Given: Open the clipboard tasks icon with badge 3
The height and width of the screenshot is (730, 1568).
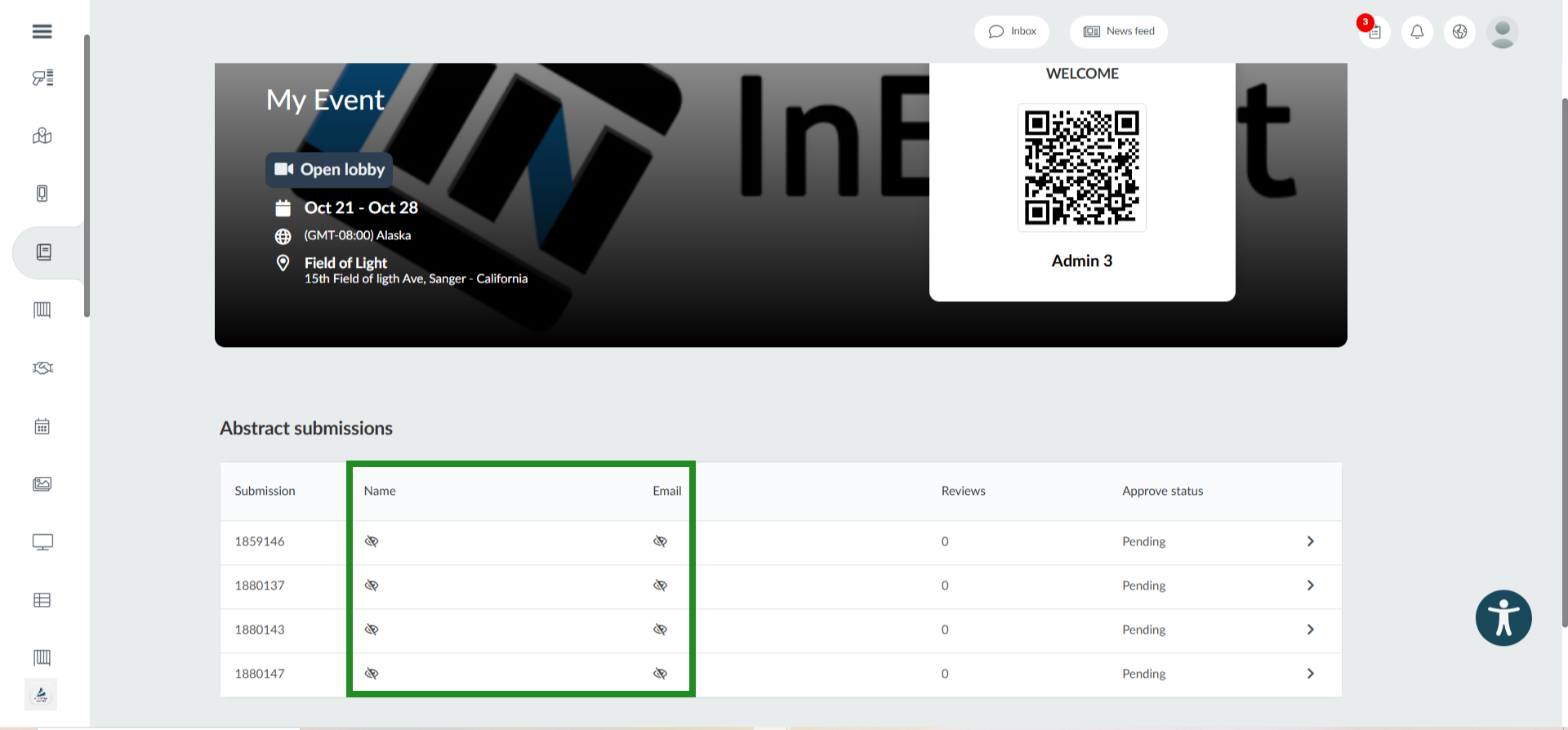Looking at the screenshot, I should (x=1374, y=32).
